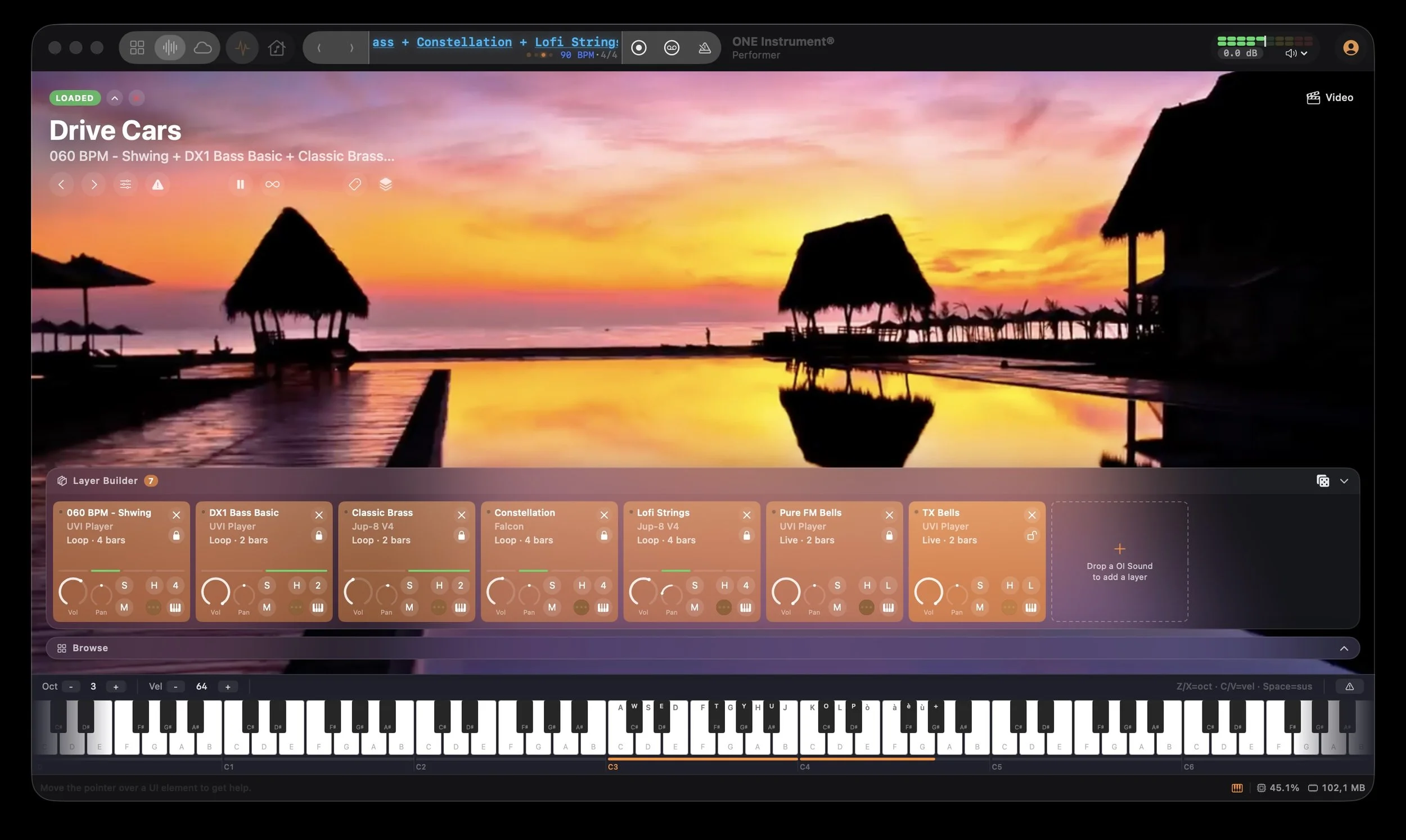
Task: Open the layers stack icon
Action: tap(385, 184)
